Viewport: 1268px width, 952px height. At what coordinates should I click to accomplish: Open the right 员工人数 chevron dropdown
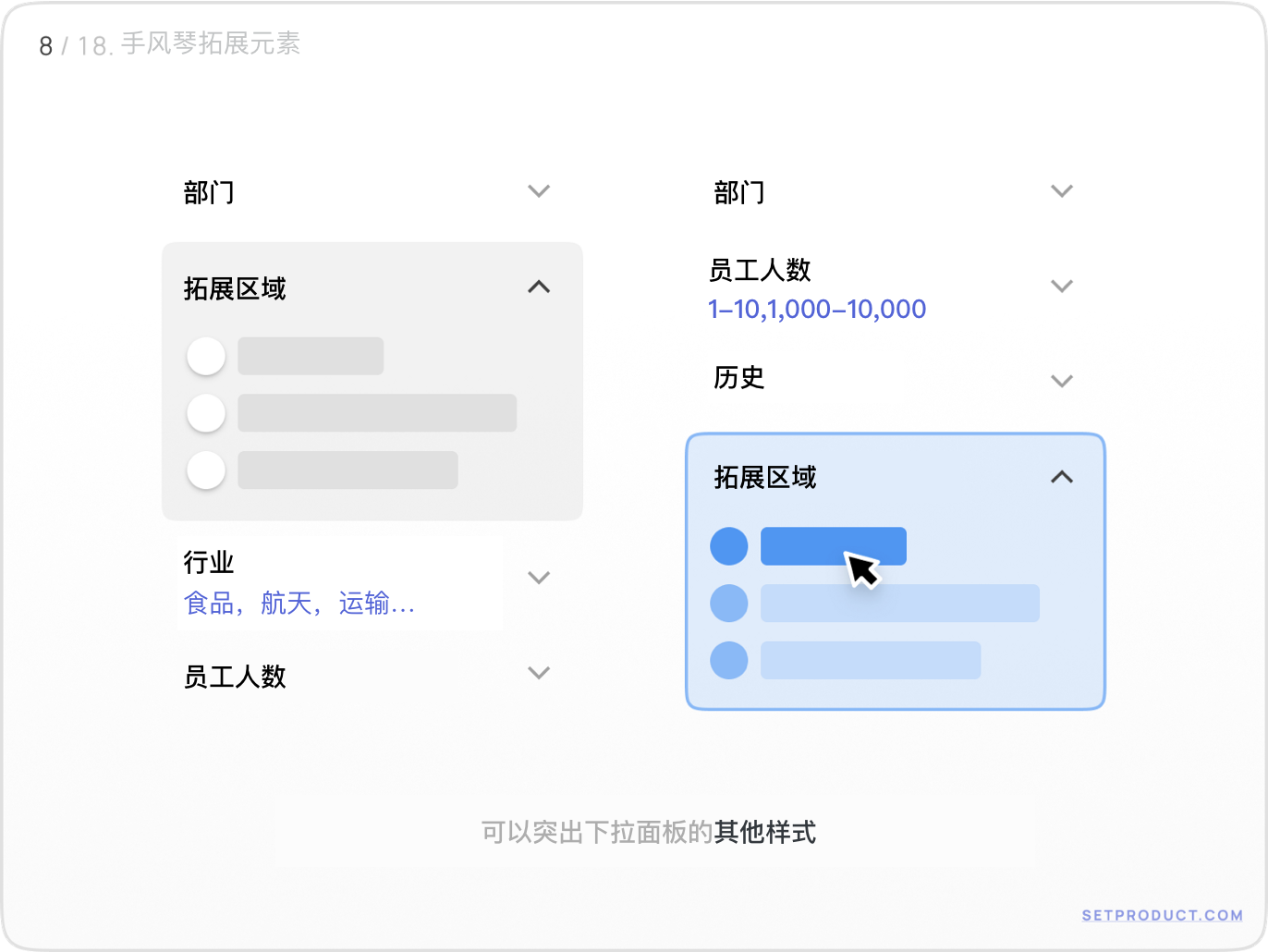pyautogui.click(x=1062, y=287)
